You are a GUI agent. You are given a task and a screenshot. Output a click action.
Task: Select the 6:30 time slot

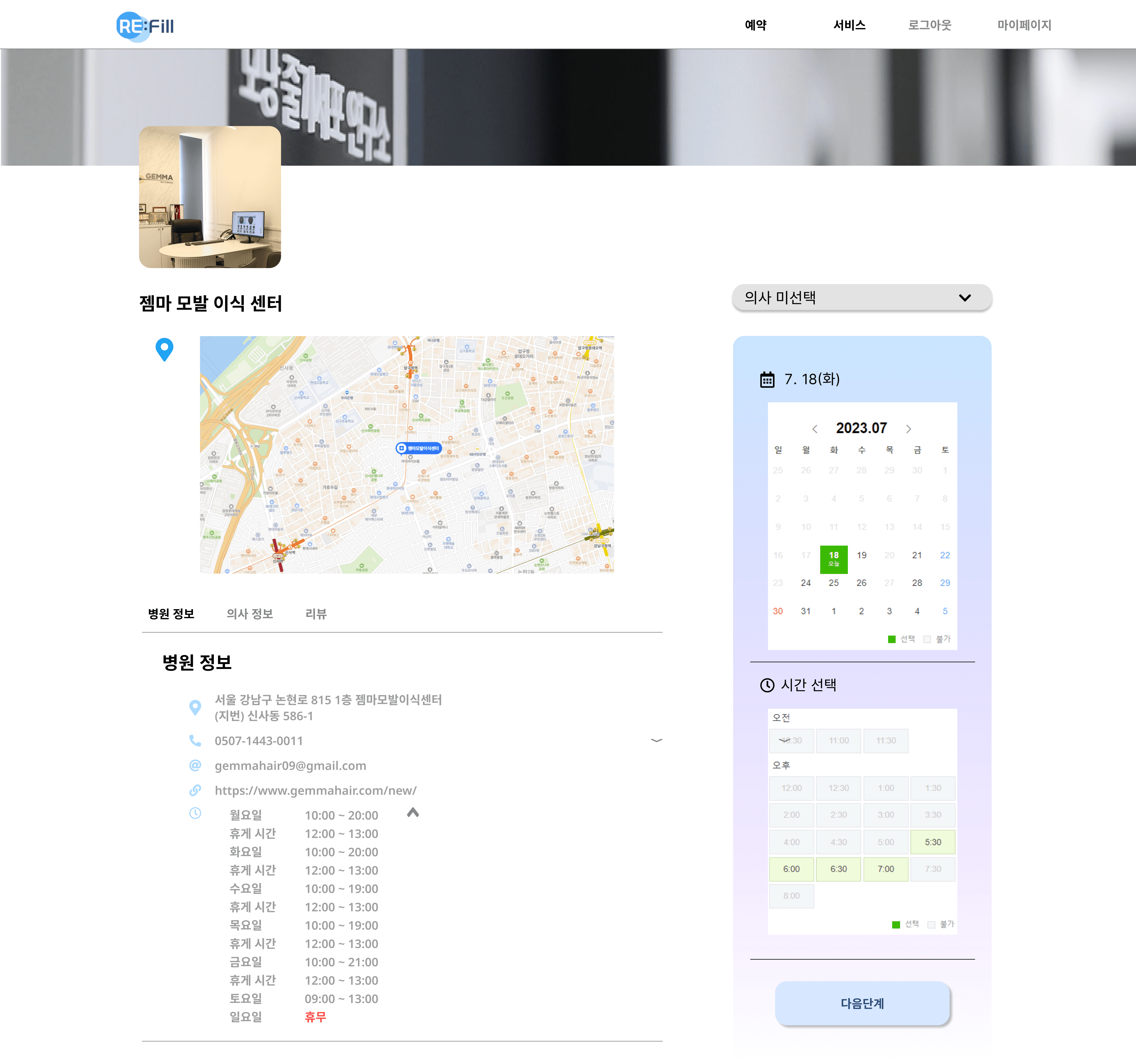838,869
